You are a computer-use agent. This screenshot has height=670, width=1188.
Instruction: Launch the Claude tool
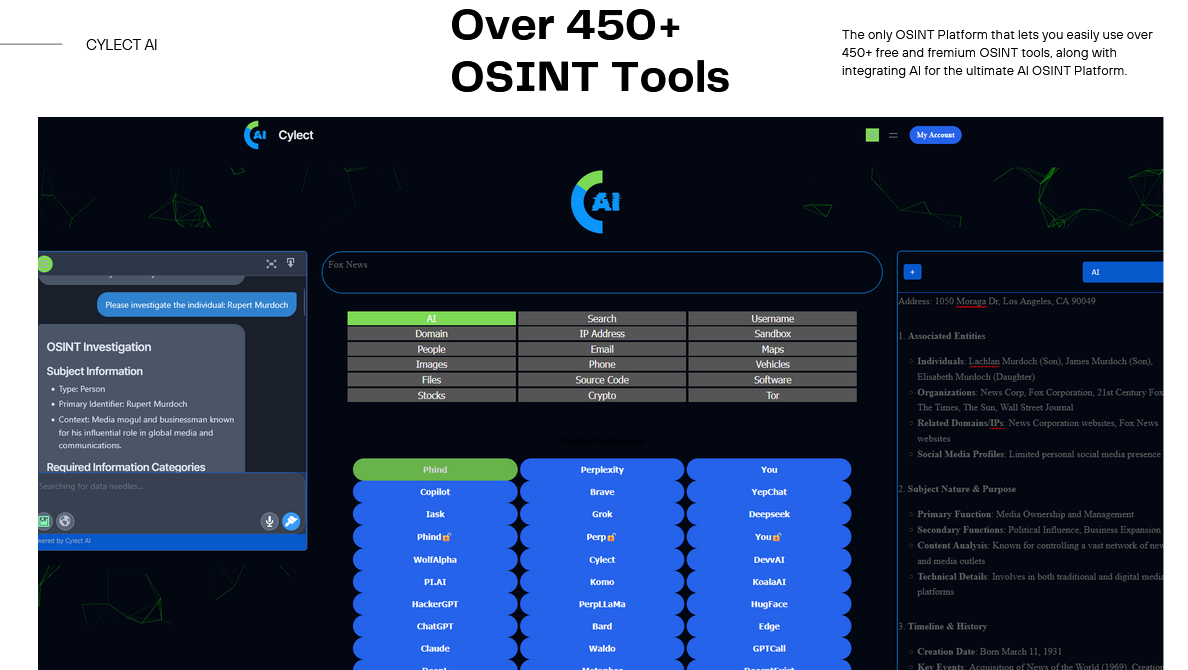(435, 648)
